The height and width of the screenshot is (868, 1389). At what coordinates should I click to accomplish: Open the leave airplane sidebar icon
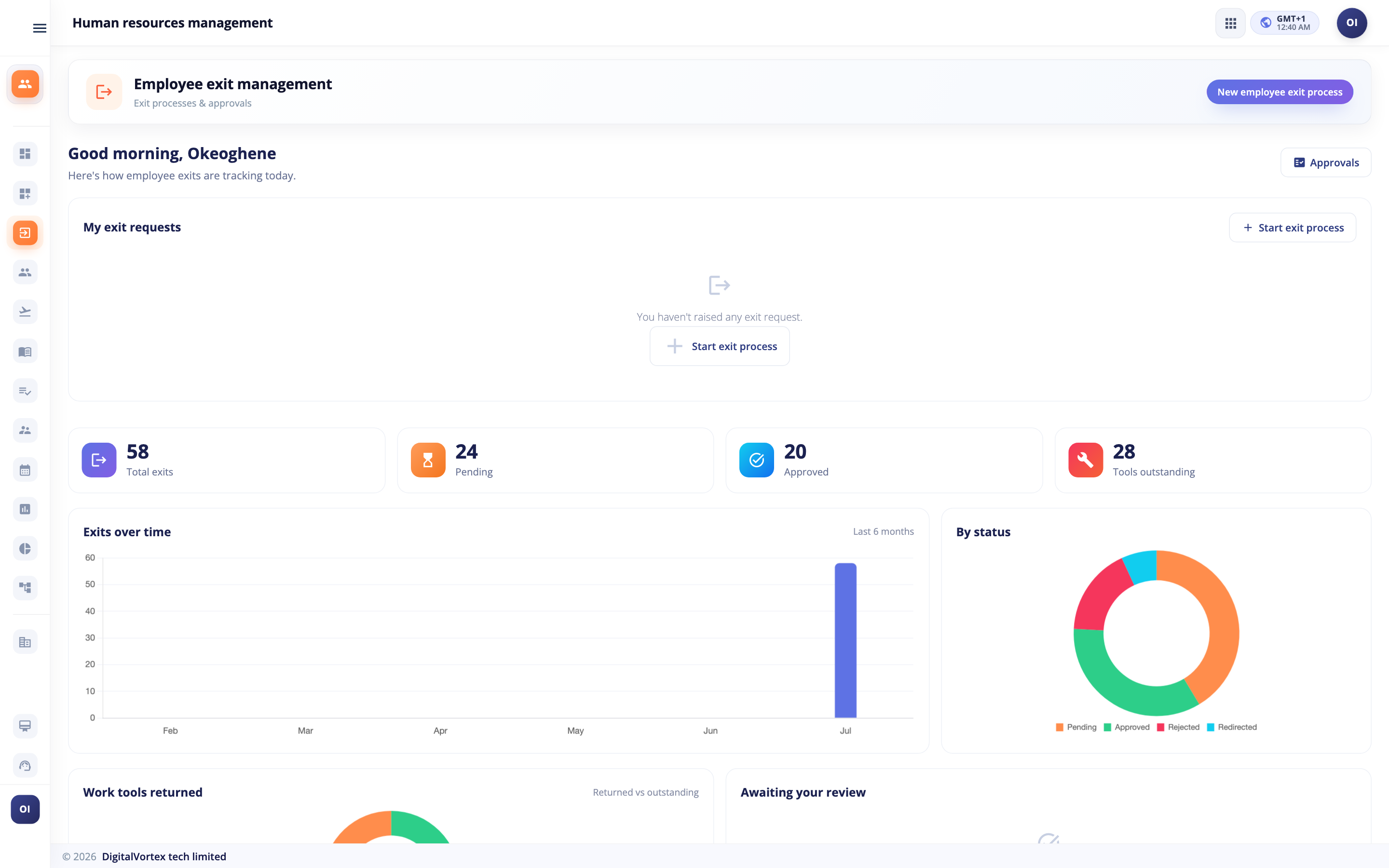pyautogui.click(x=25, y=312)
